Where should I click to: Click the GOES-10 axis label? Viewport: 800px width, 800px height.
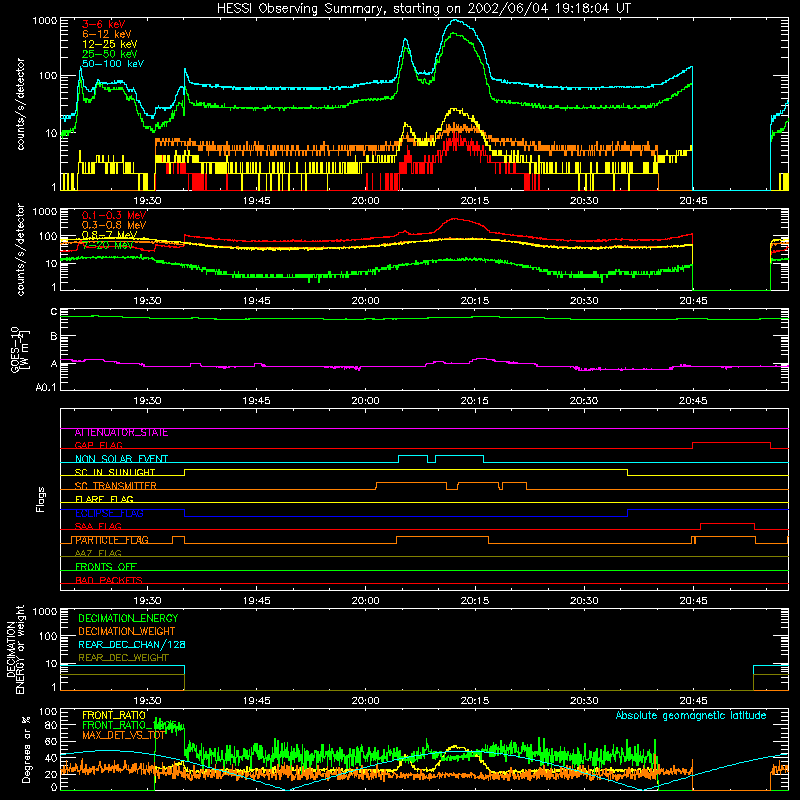[20, 349]
